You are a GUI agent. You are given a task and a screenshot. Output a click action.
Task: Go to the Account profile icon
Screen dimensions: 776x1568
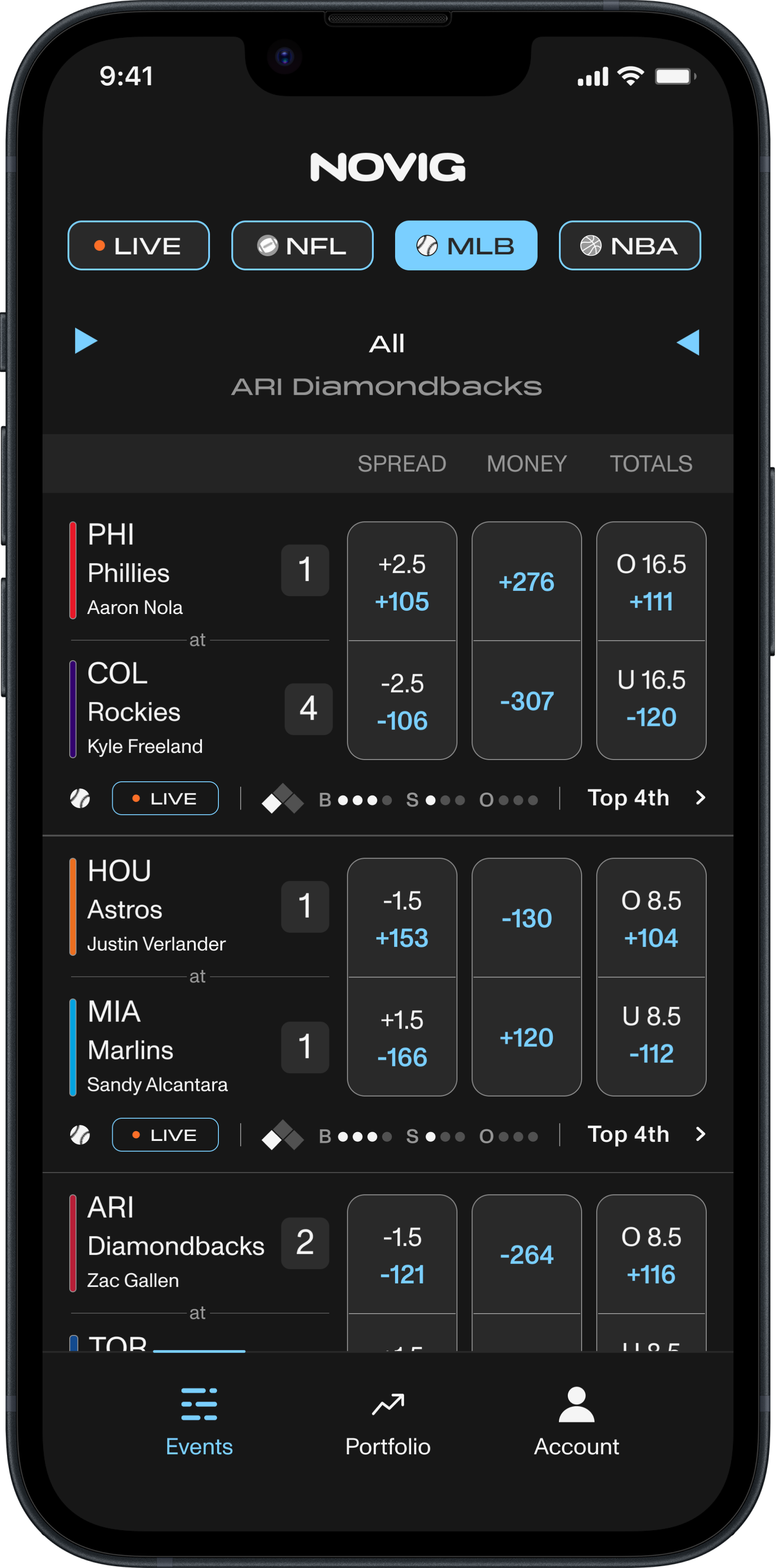[x=576, y=1405]
